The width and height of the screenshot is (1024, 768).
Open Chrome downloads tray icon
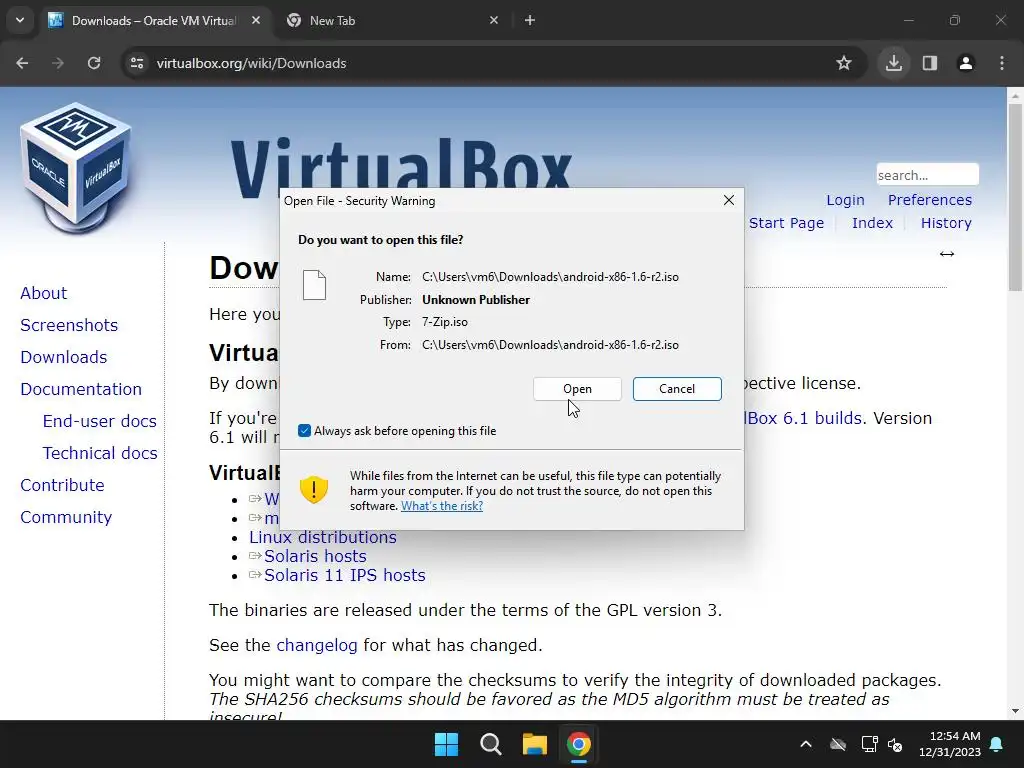coord(893,63)
